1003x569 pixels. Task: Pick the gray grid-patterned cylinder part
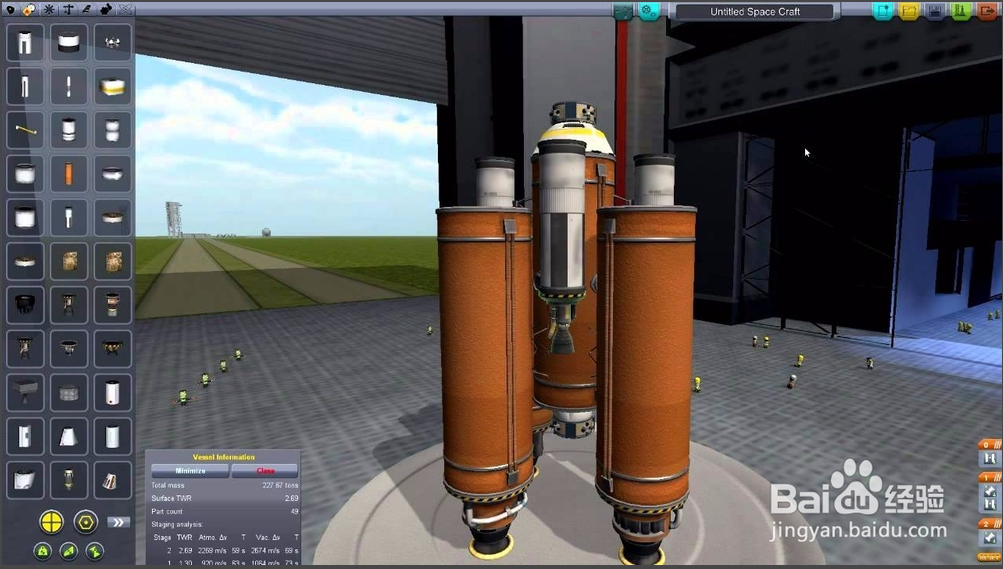[x=68, y=392]
